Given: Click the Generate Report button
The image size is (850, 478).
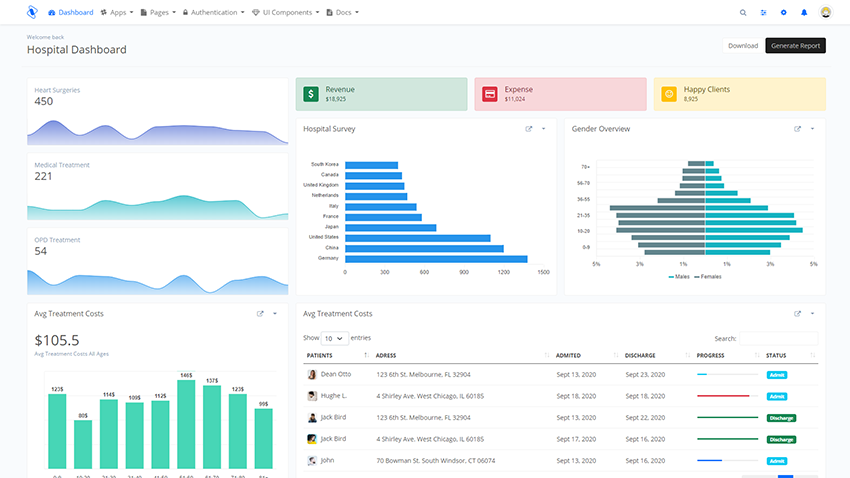Looking at the screenshot, I should click(x=795, y=45).
